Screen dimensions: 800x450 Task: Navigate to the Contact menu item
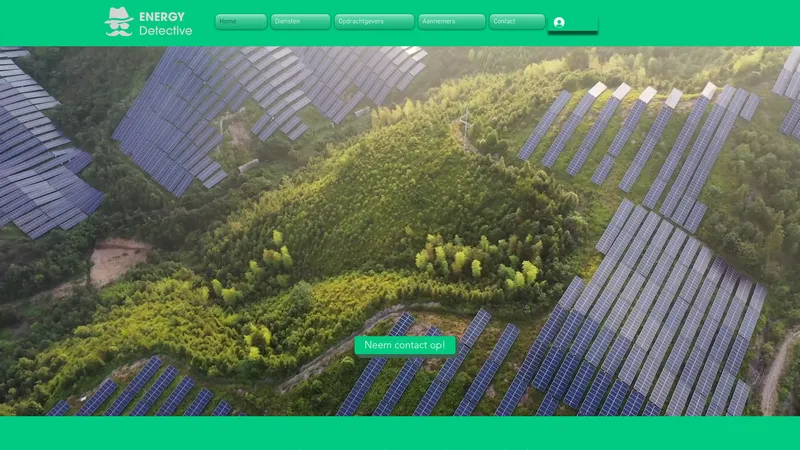pos(517,22)
